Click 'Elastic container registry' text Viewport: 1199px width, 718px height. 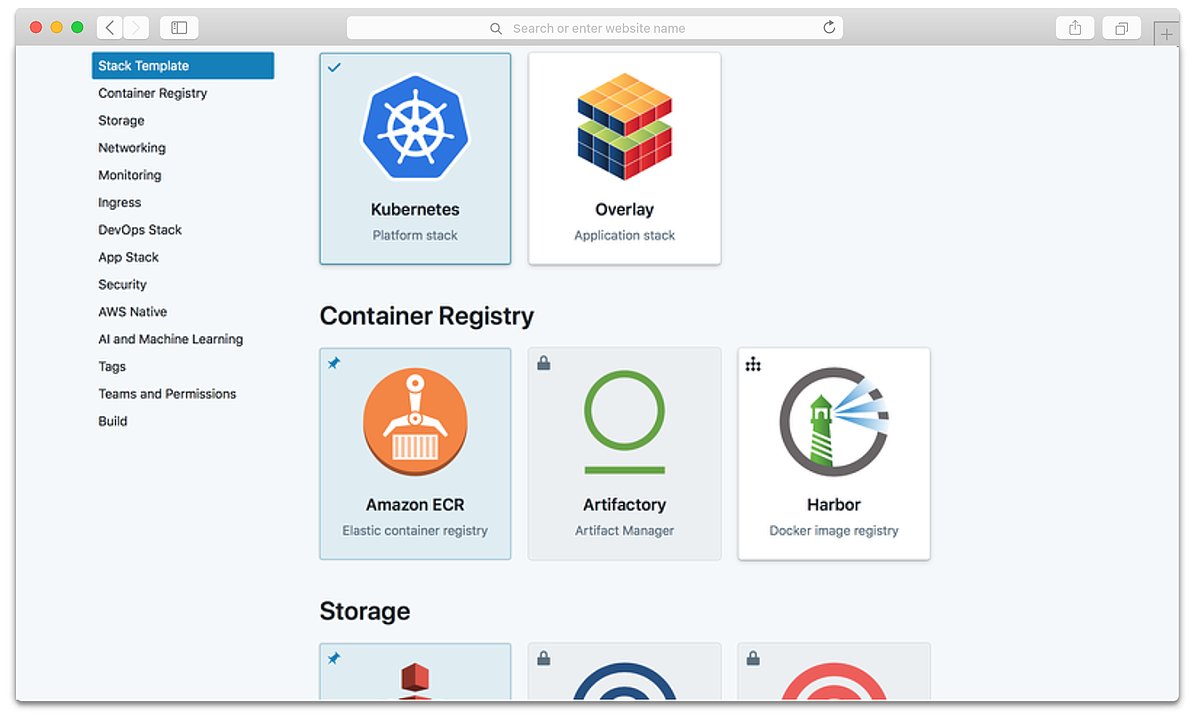[x=415, y=531]
